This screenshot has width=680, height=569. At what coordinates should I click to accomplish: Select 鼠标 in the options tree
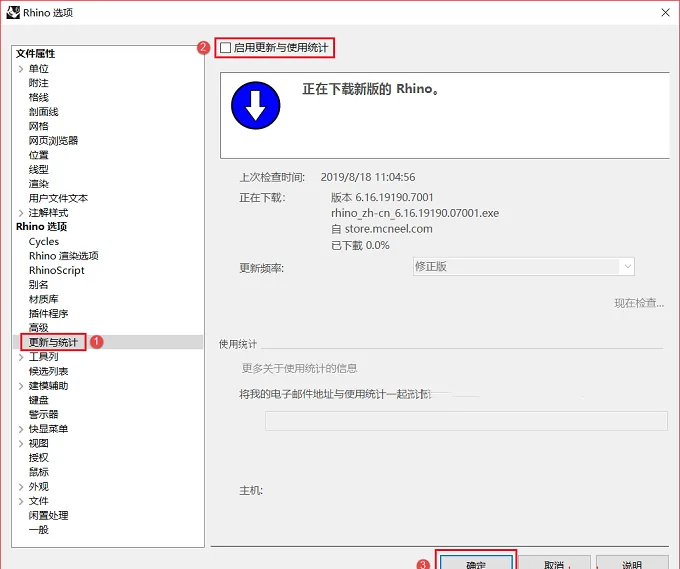tap(39, 472)
